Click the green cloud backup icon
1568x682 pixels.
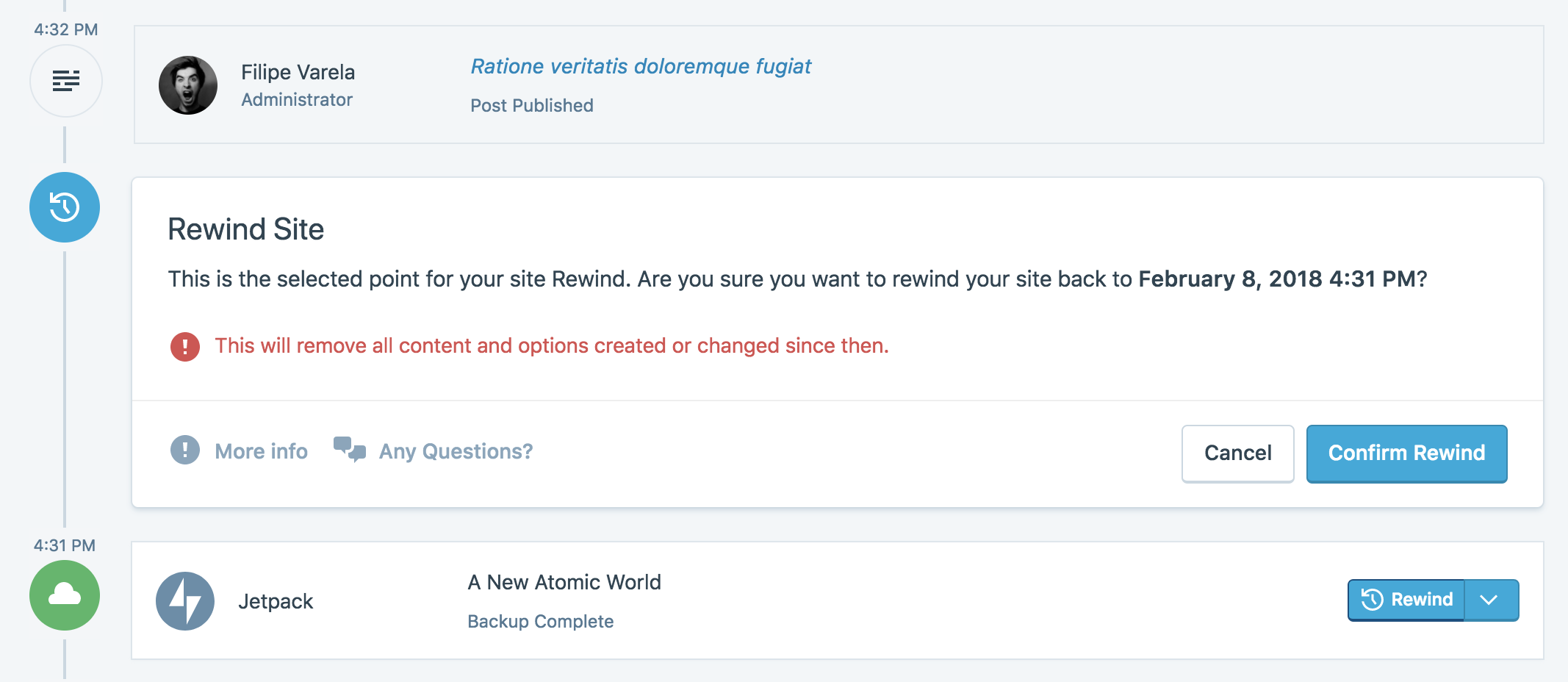pos(65,595)
